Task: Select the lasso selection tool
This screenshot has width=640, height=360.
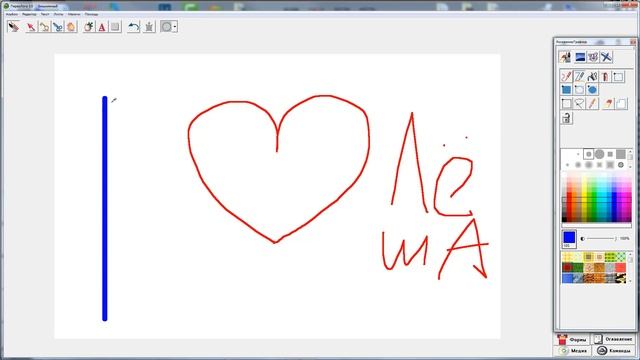Action: tap(579, 104)
